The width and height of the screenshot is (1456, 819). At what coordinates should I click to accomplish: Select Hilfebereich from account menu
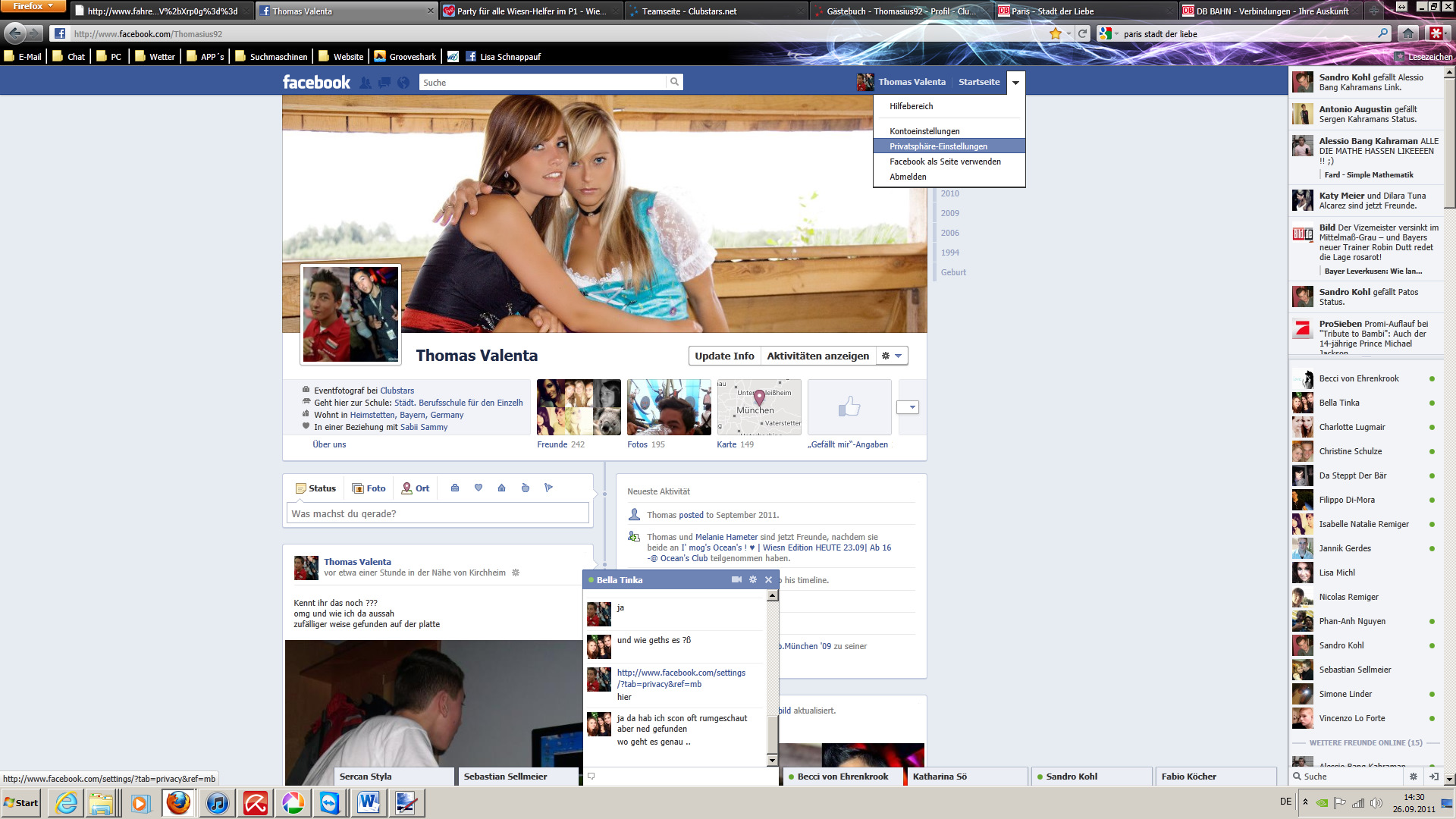pyautogui.click(x=949, y=106)
